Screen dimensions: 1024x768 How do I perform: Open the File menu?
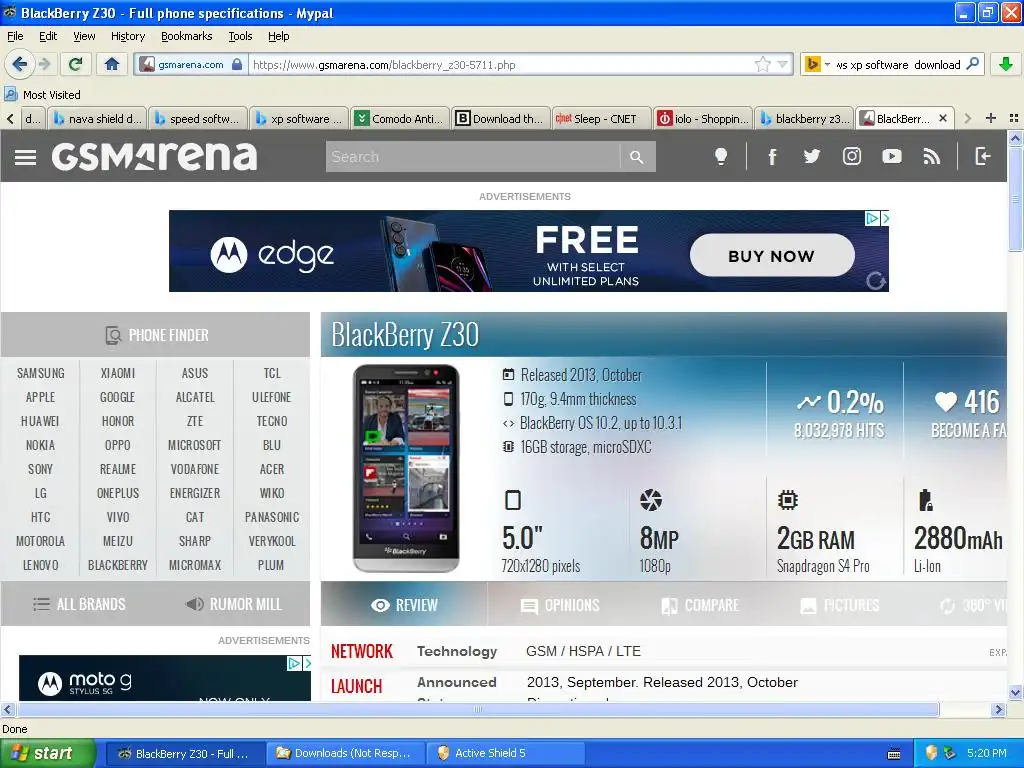coord(15,36)
